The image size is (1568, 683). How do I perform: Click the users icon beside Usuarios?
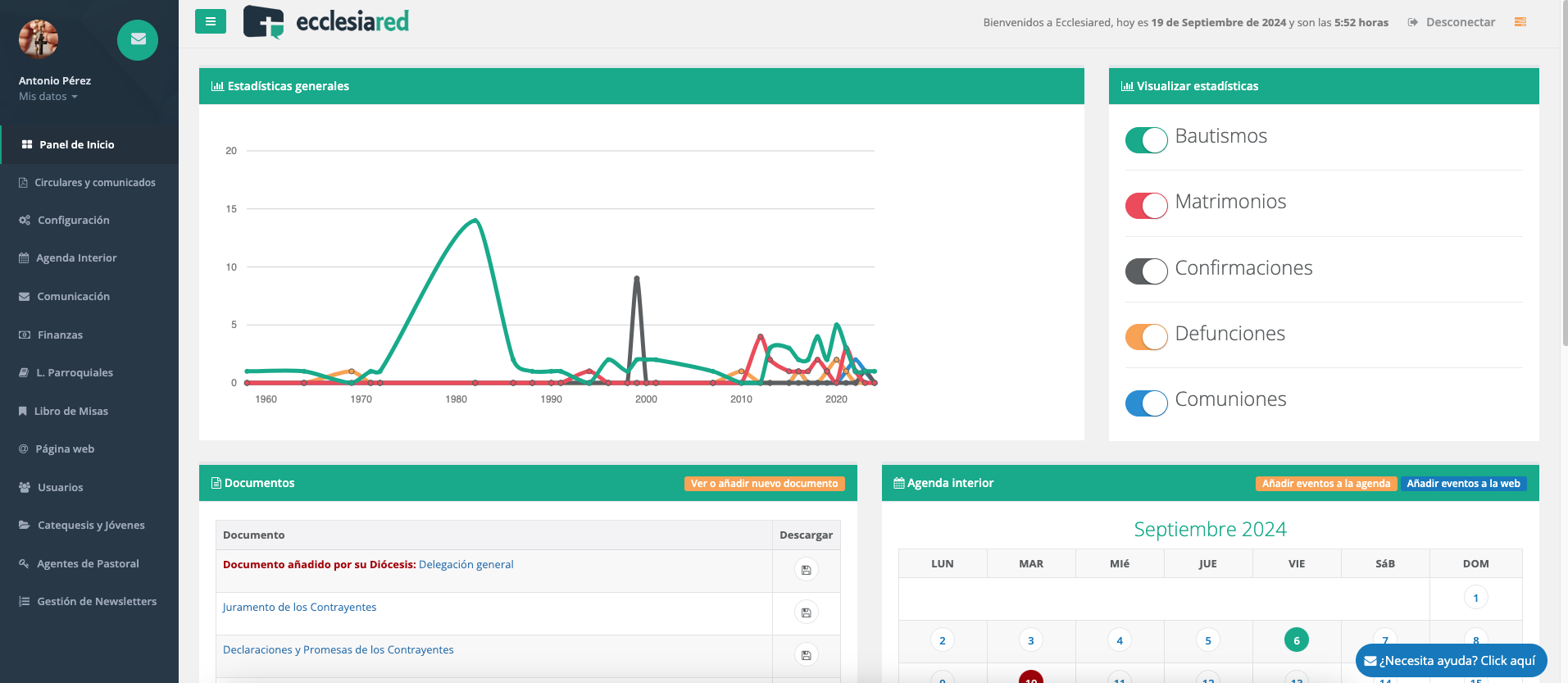(25, 487)
